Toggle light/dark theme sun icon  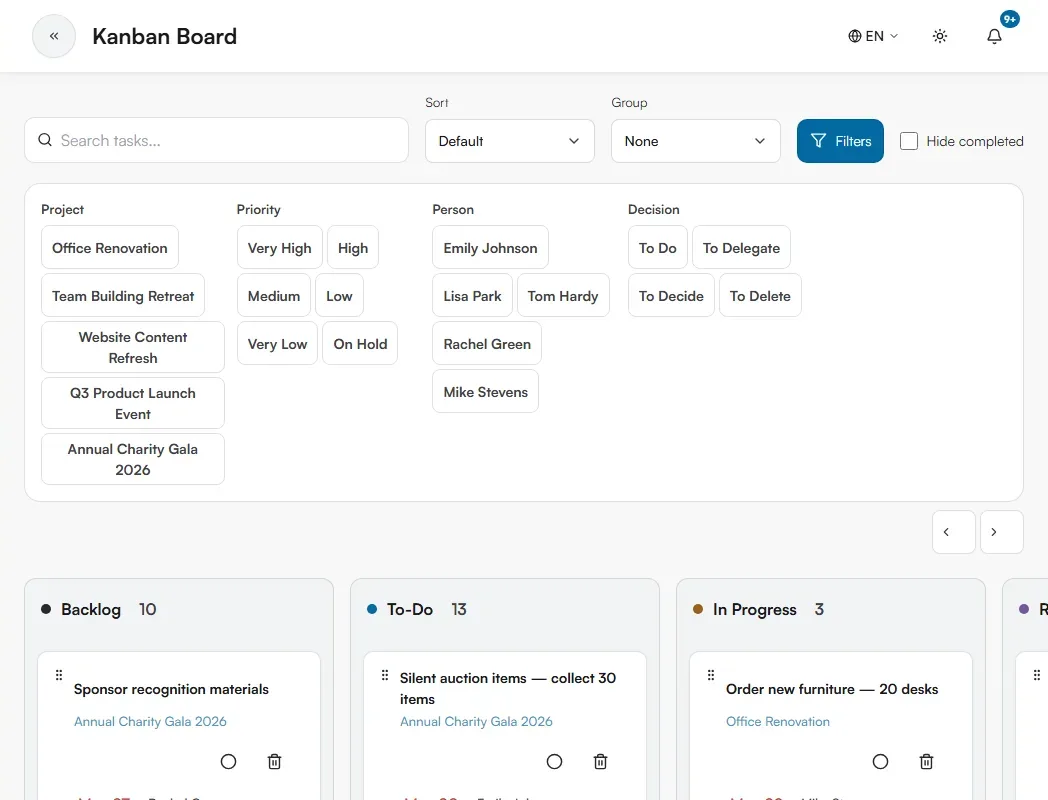[940, 36]
